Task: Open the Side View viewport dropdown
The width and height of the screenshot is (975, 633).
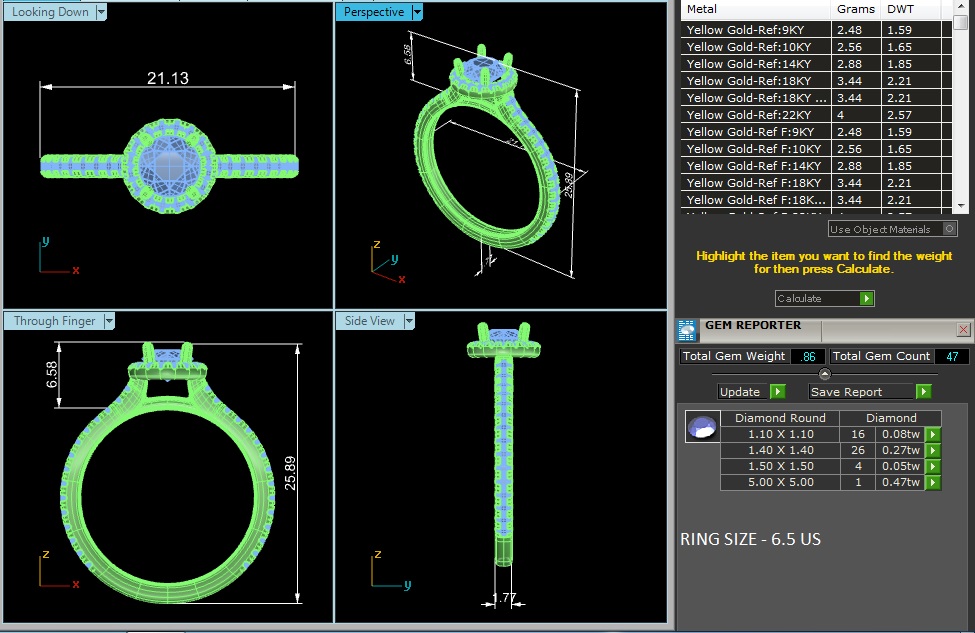Action: click(x=408, y=321)
